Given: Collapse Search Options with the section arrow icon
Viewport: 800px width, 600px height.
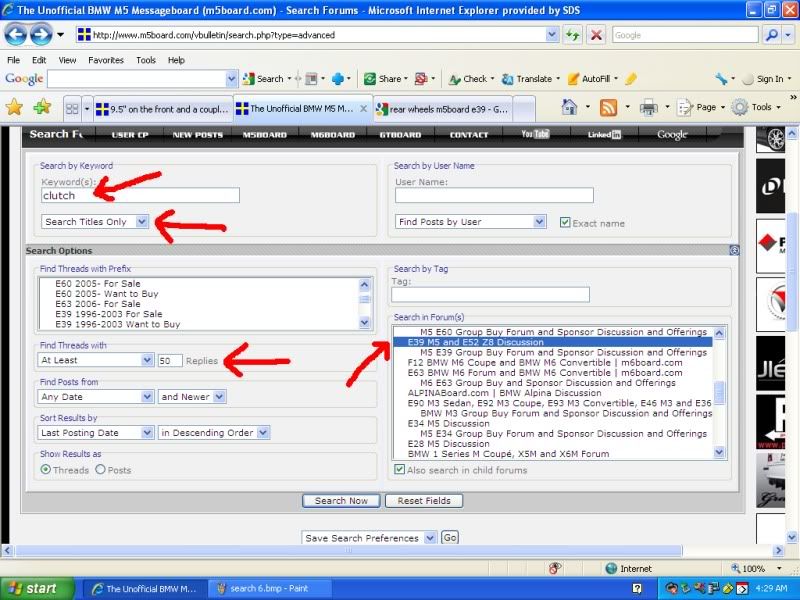Looking at the screenshot, I should pyautogui.click(x=734, y=250).
